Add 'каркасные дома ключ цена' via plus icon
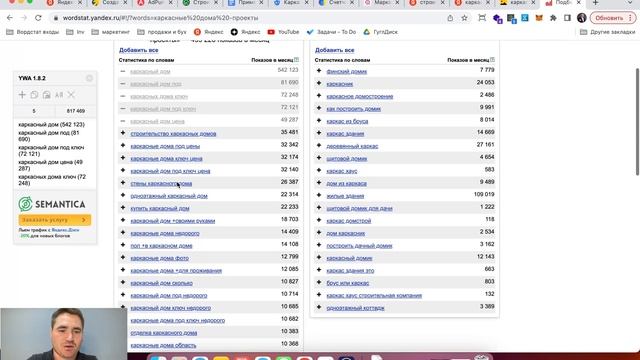Image resolution: width=640 pixels, height=360 pixels. pos(123,158)
